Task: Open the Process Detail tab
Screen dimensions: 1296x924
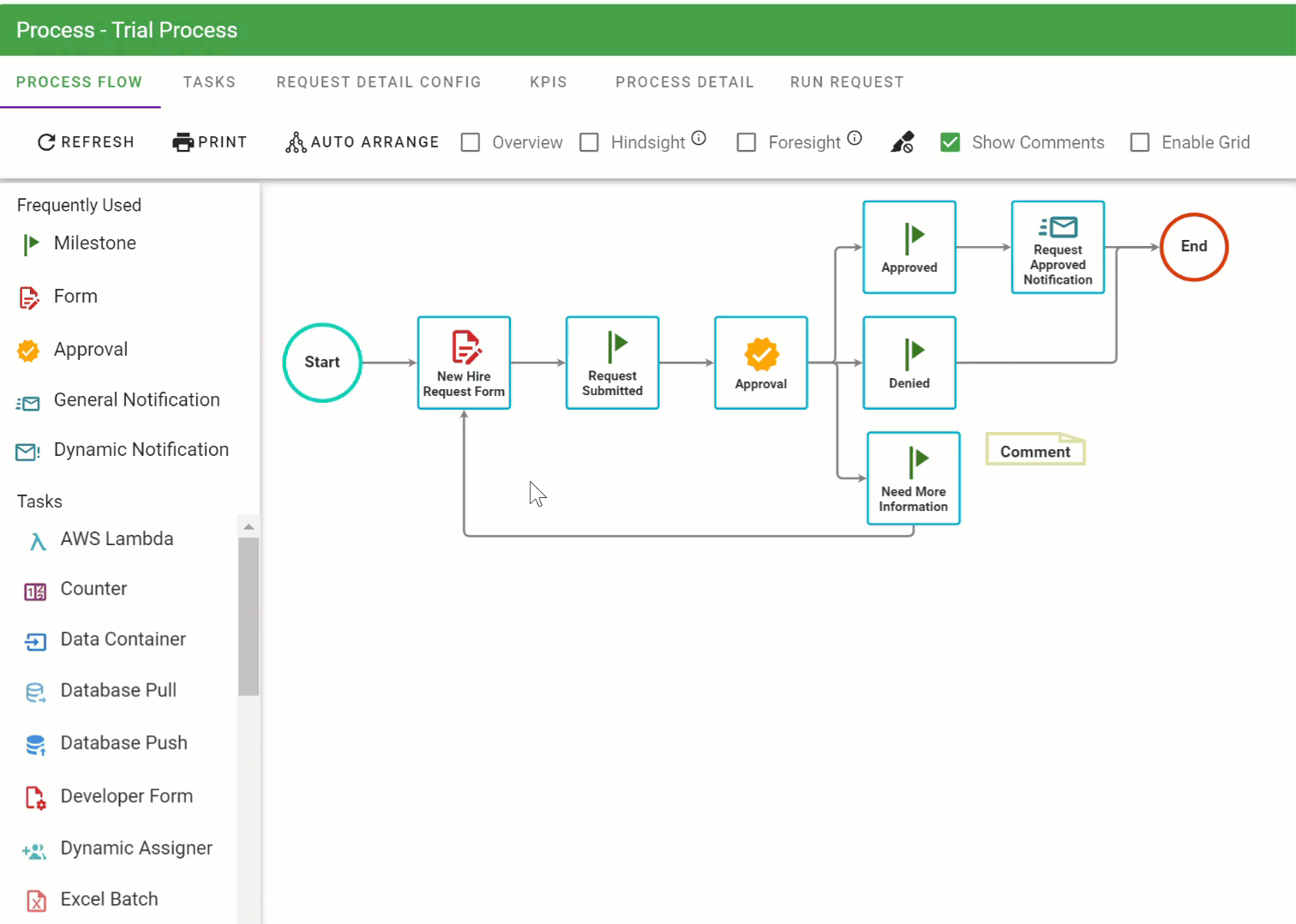Action: (x=685, y=82)
